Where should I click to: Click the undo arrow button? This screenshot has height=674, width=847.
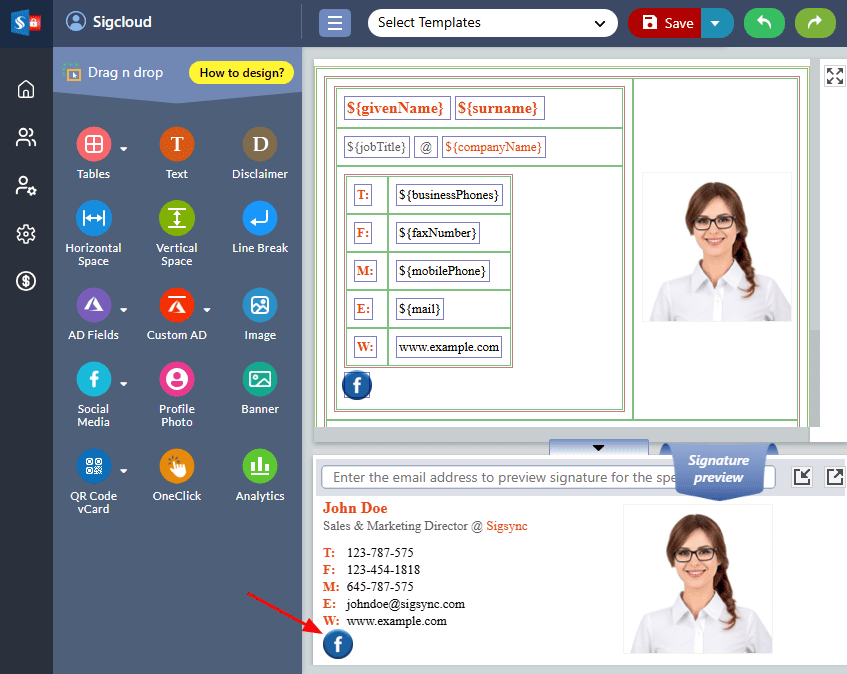tap(764, 23)
